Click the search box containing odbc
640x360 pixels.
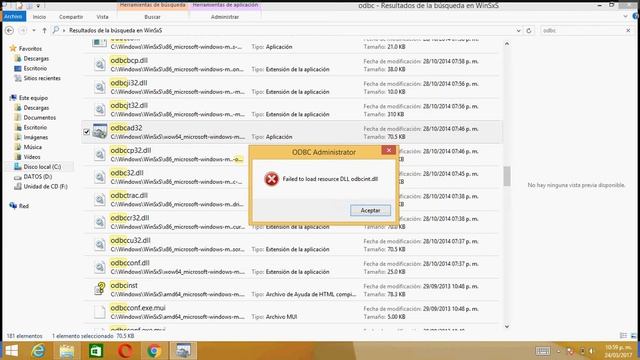coord(582,31)
